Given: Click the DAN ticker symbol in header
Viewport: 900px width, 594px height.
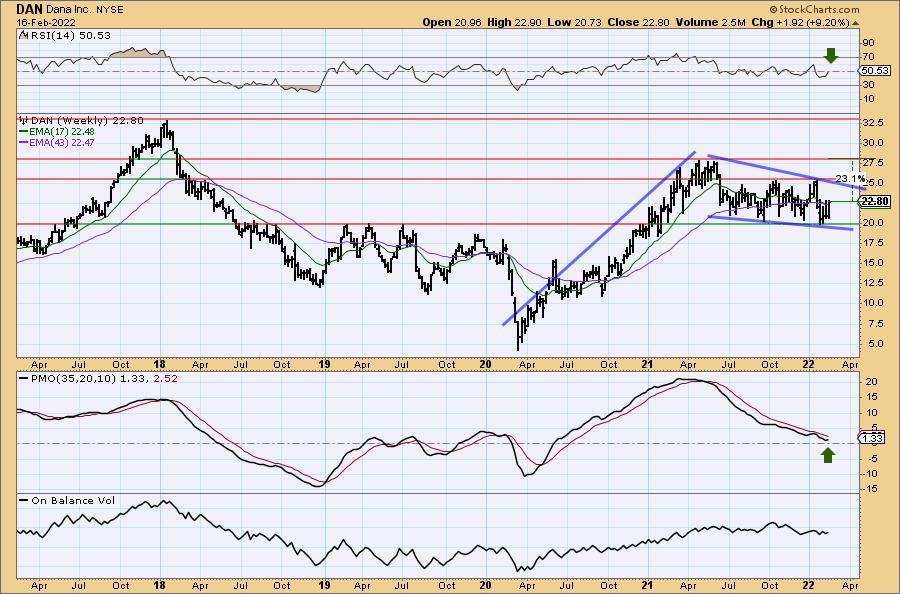Looking at the screenshot, I should [x=28, y=9].
